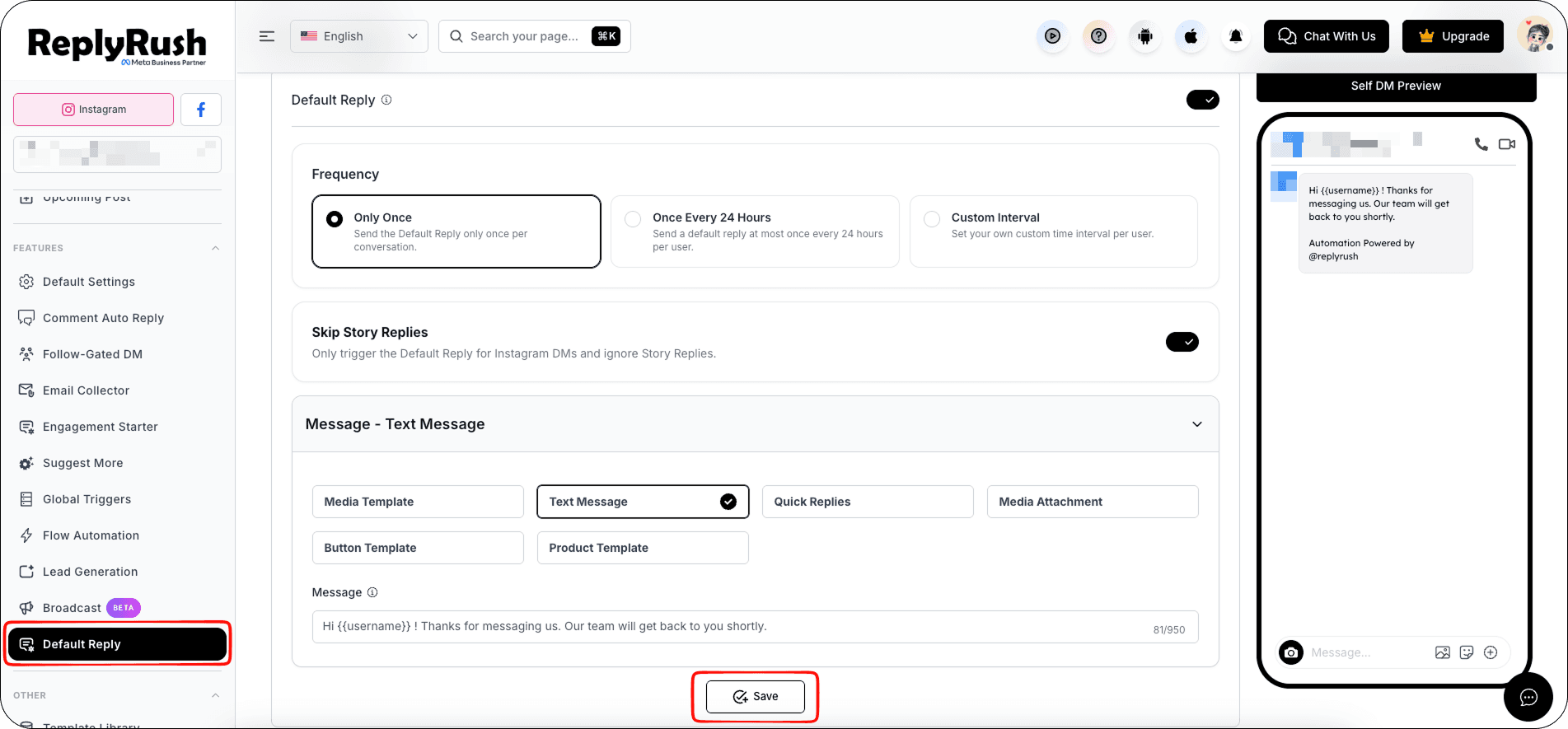The width and height of the screenshot is (1568, 729).
Task: Open the video tutorial play icon
Action: pyautogui.click(x=1052, y=36)
